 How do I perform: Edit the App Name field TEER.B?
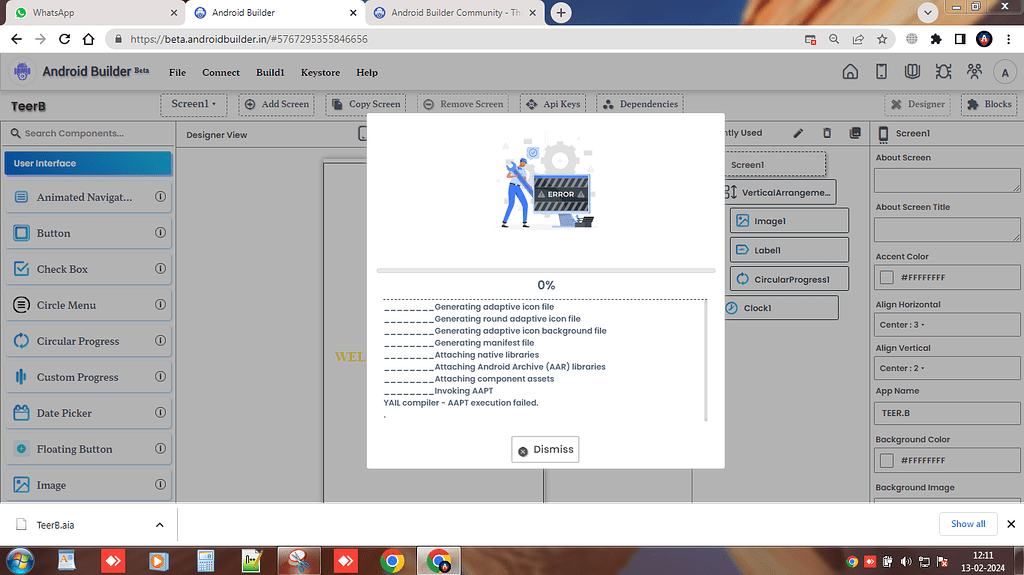point(947,414)
